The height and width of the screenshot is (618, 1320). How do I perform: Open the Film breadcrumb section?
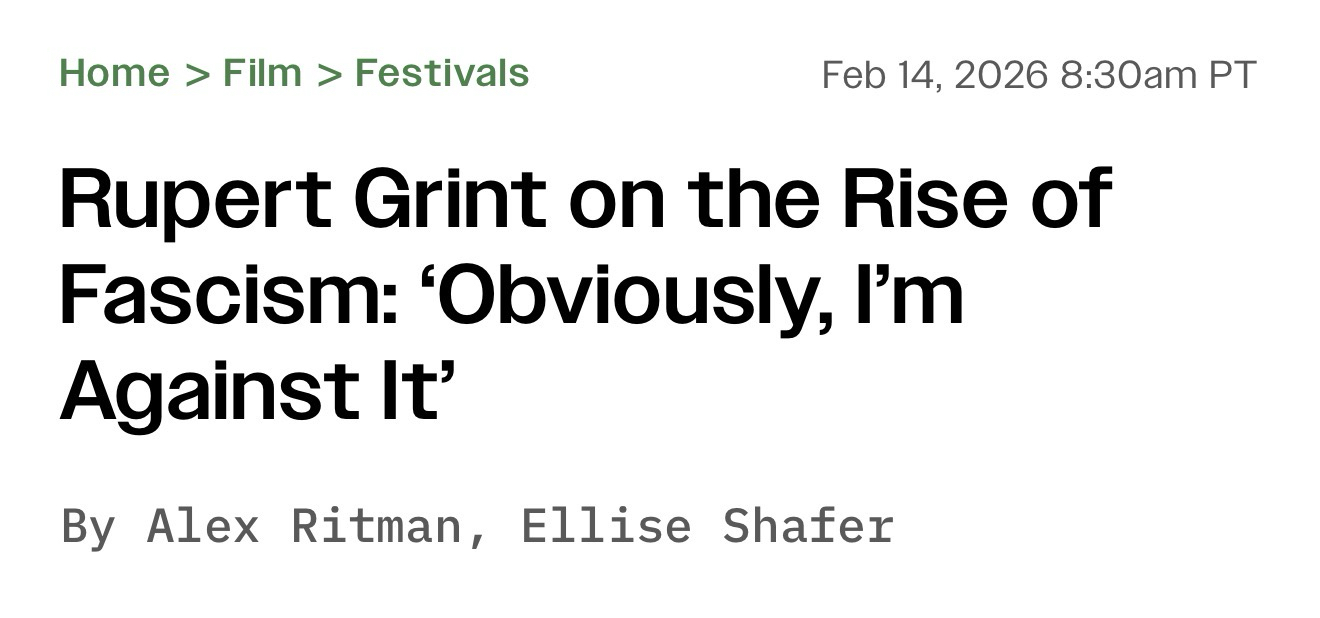click(x=262, y=73)
